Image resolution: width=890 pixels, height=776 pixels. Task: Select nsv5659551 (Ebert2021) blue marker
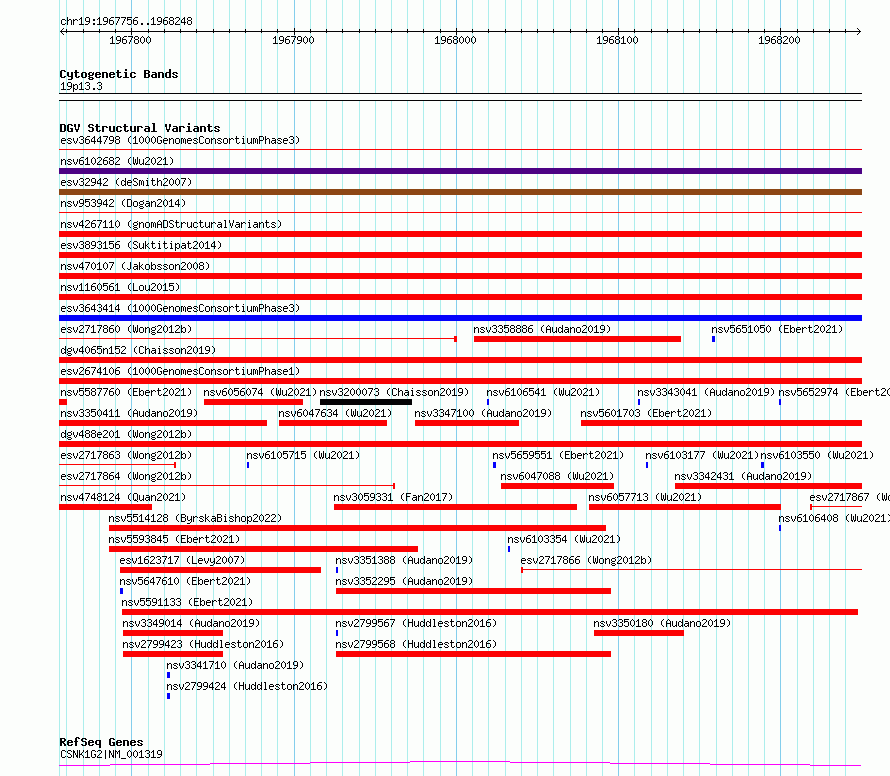point(494,465)
